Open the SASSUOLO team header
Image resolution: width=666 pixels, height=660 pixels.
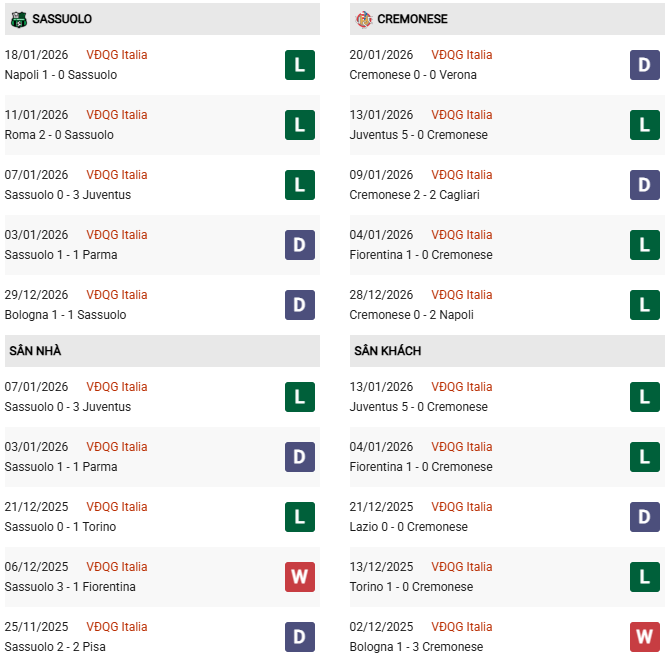pyautogui.click(x=62, y=19)
